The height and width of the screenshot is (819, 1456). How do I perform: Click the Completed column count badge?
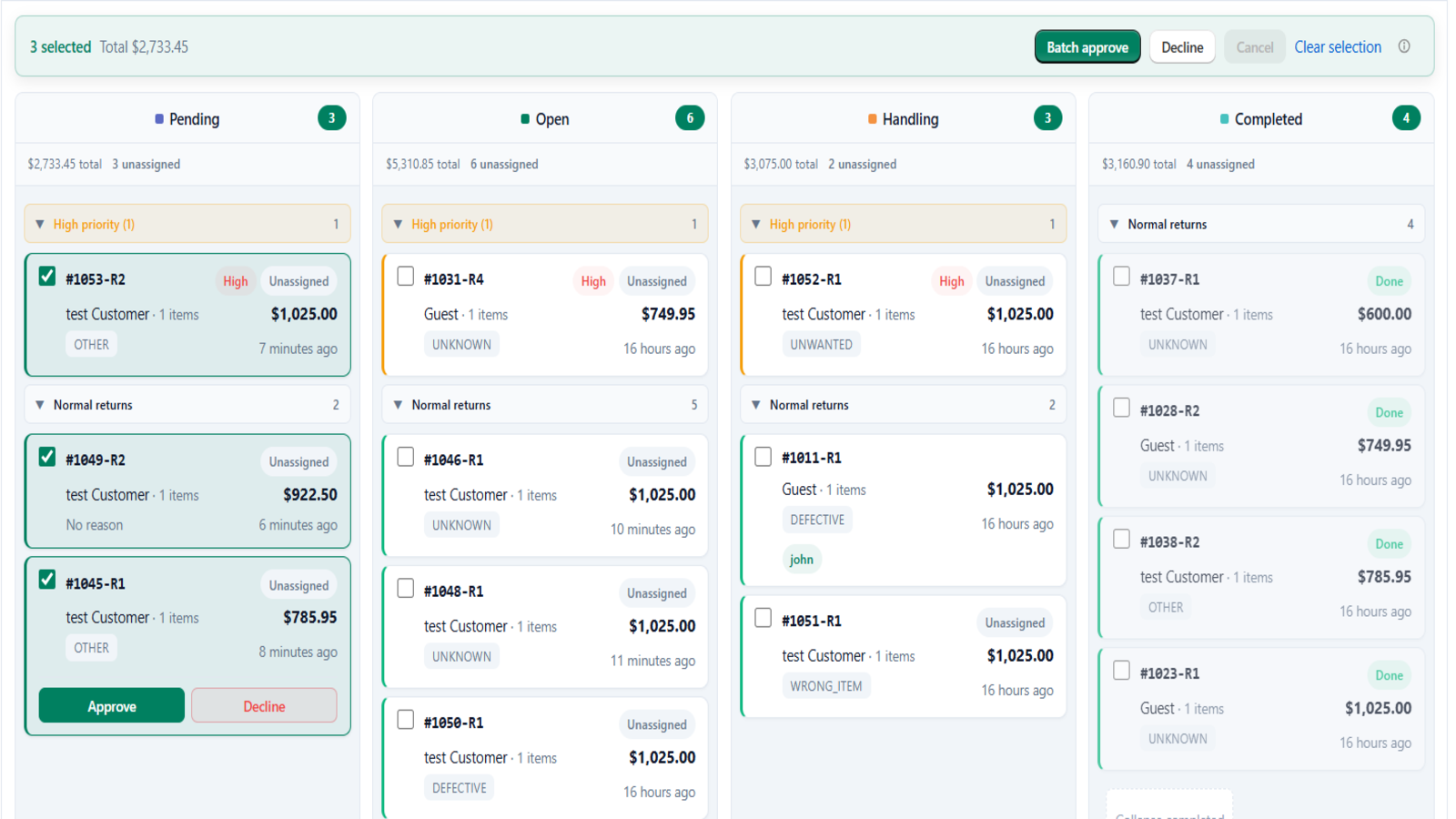(1406, 118)
